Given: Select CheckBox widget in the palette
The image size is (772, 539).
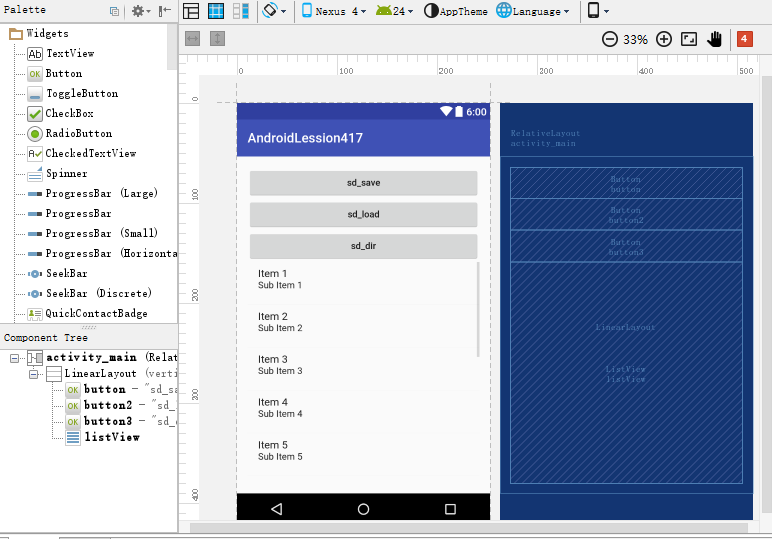Looking at the screenshot, I should click(60, 113).
